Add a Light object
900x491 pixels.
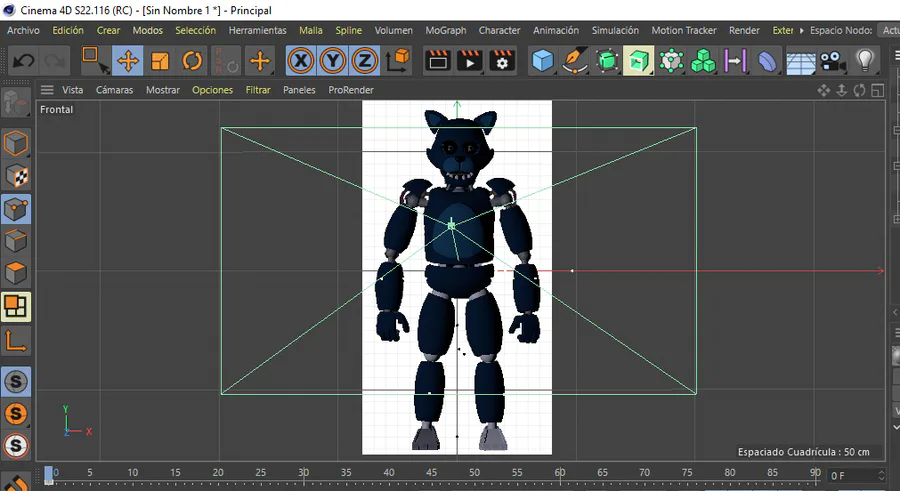(x=864, y=61)
